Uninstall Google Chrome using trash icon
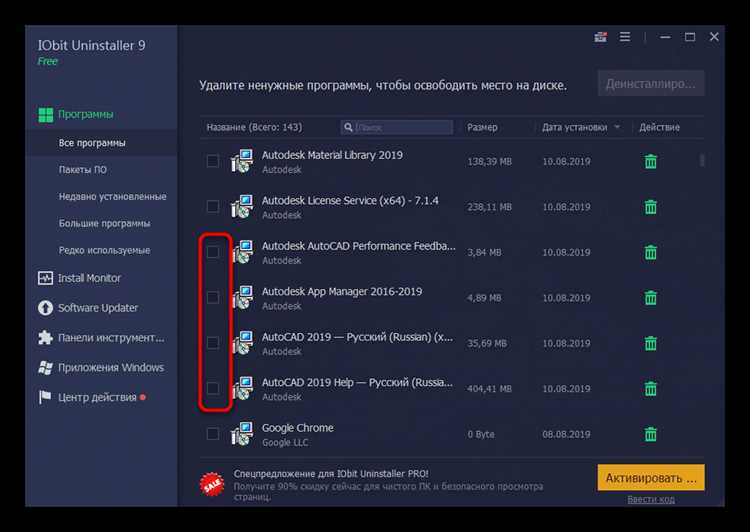 [651, 434]
